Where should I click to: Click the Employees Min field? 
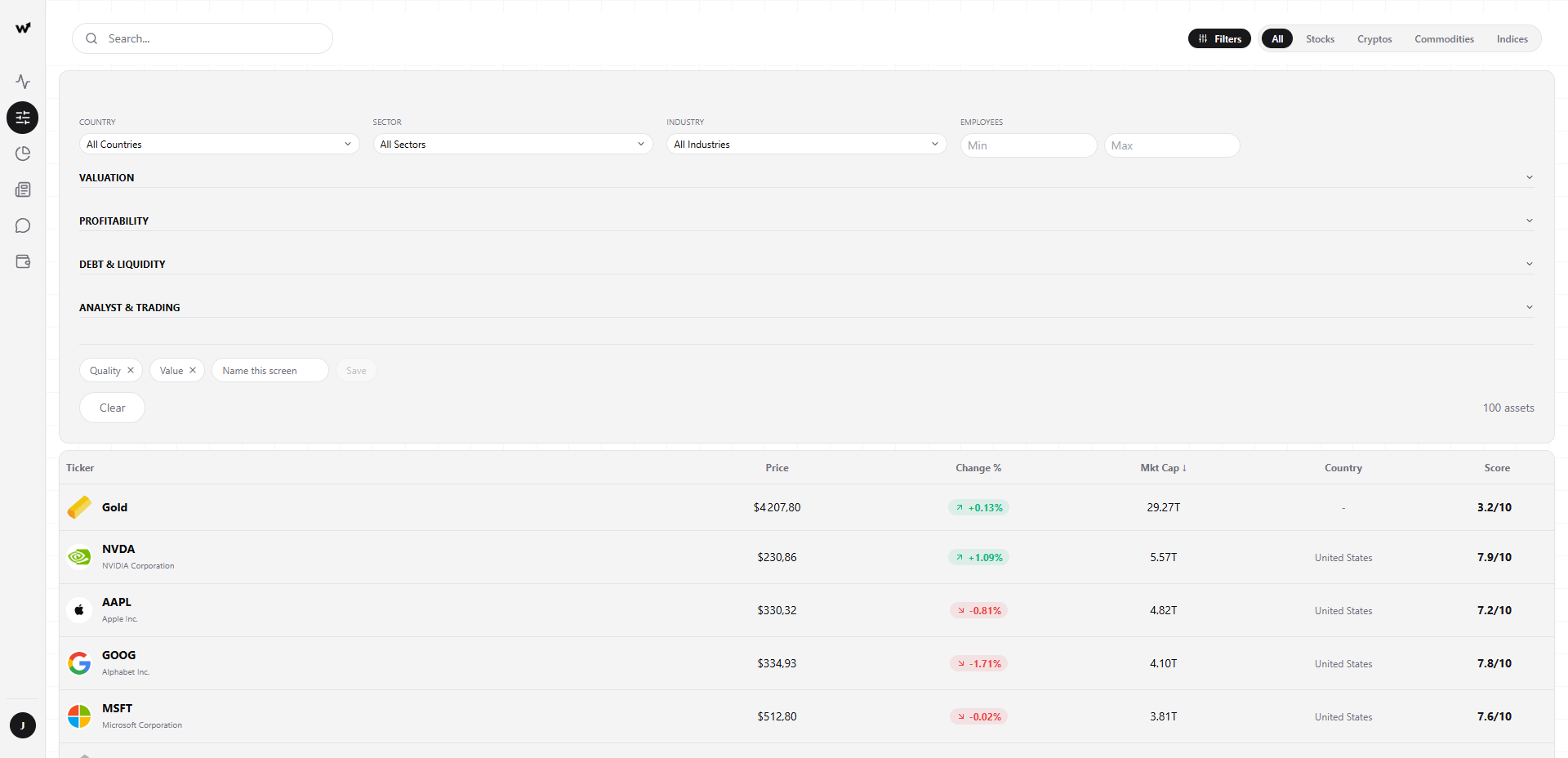(x=1028, y=145)
